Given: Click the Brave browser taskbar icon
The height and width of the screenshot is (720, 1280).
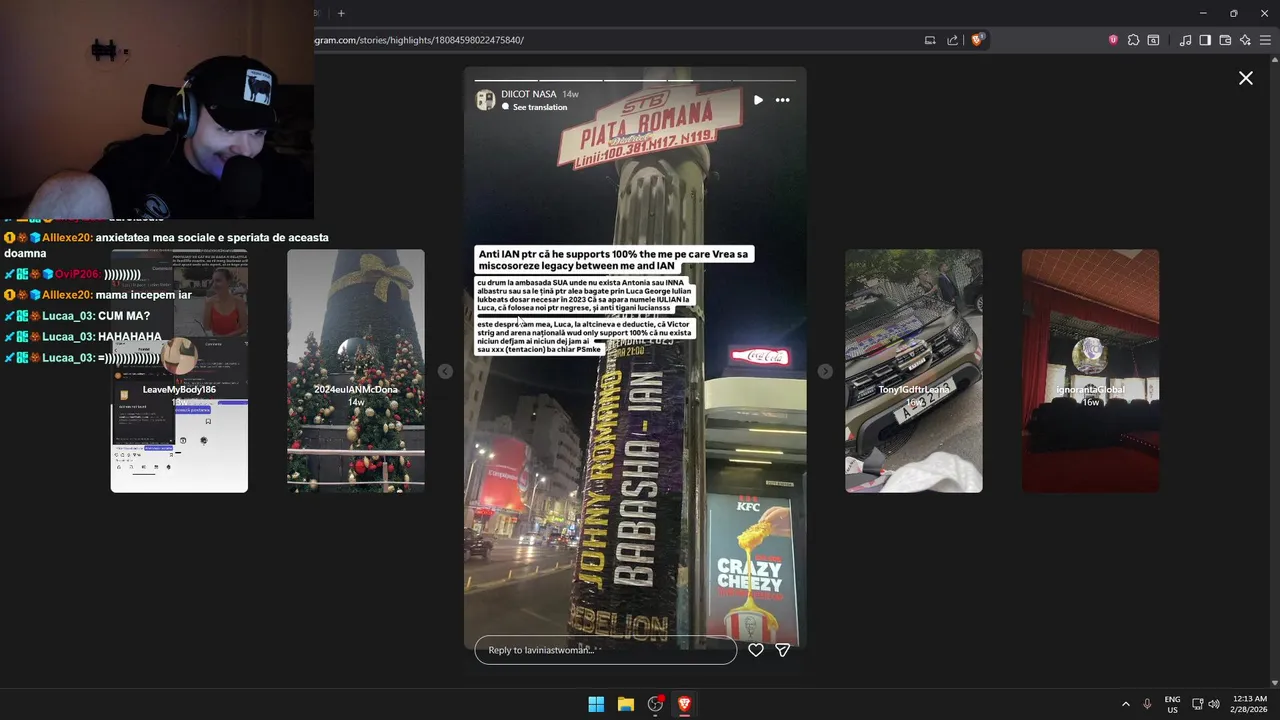Looking at the screenshot, I should (684, 704).
